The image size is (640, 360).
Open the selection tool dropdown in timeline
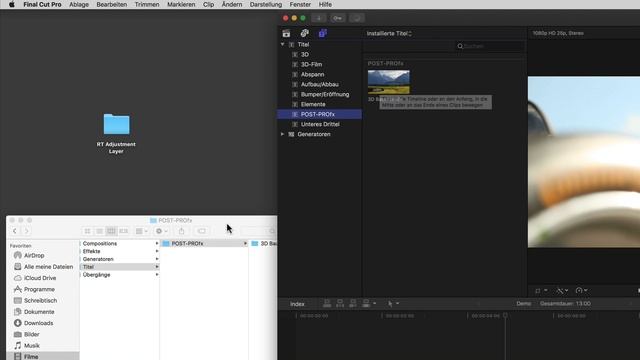(393, 304)
